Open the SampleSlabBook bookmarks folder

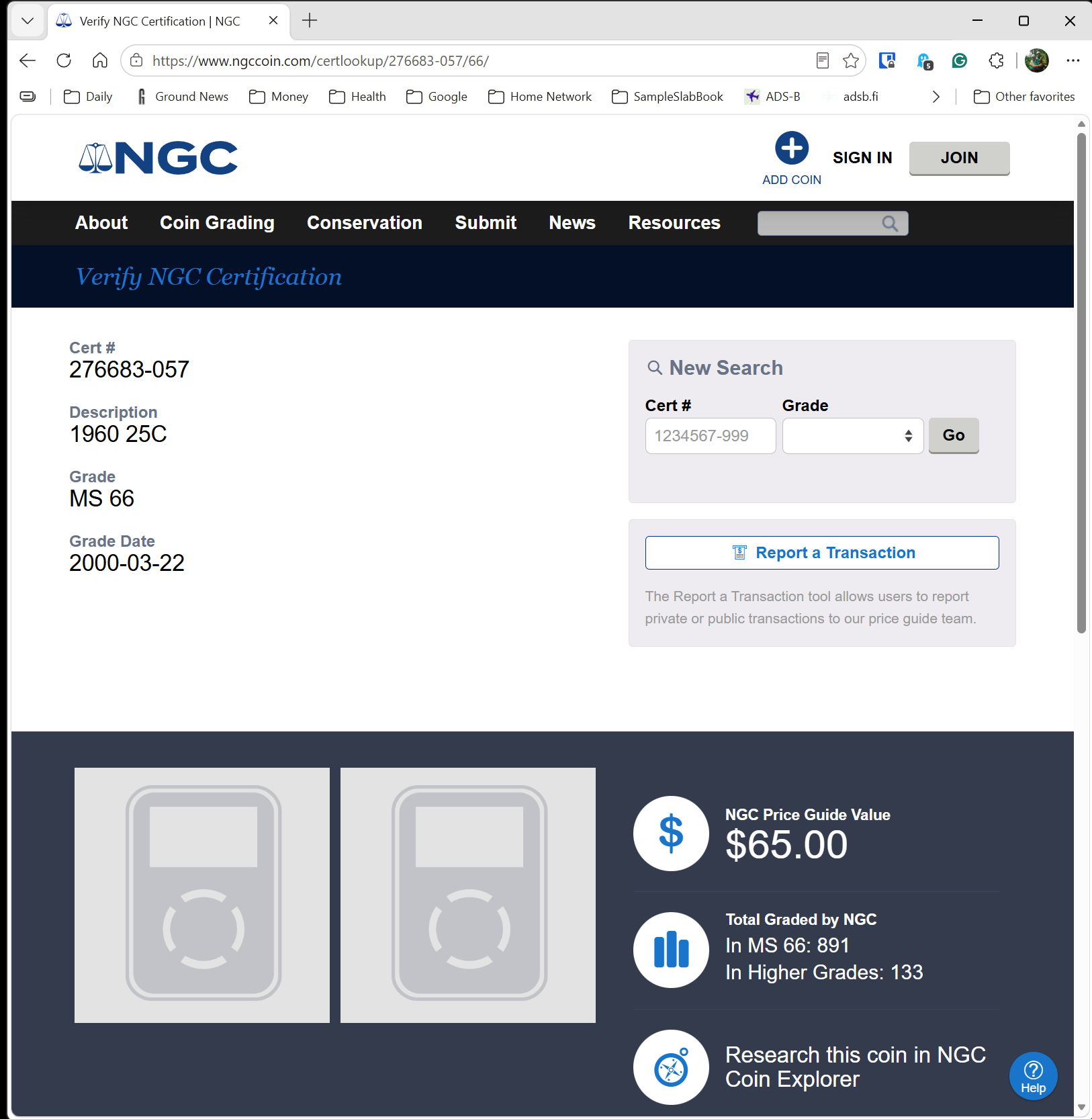pyautogui.click(x=668, y=97)
